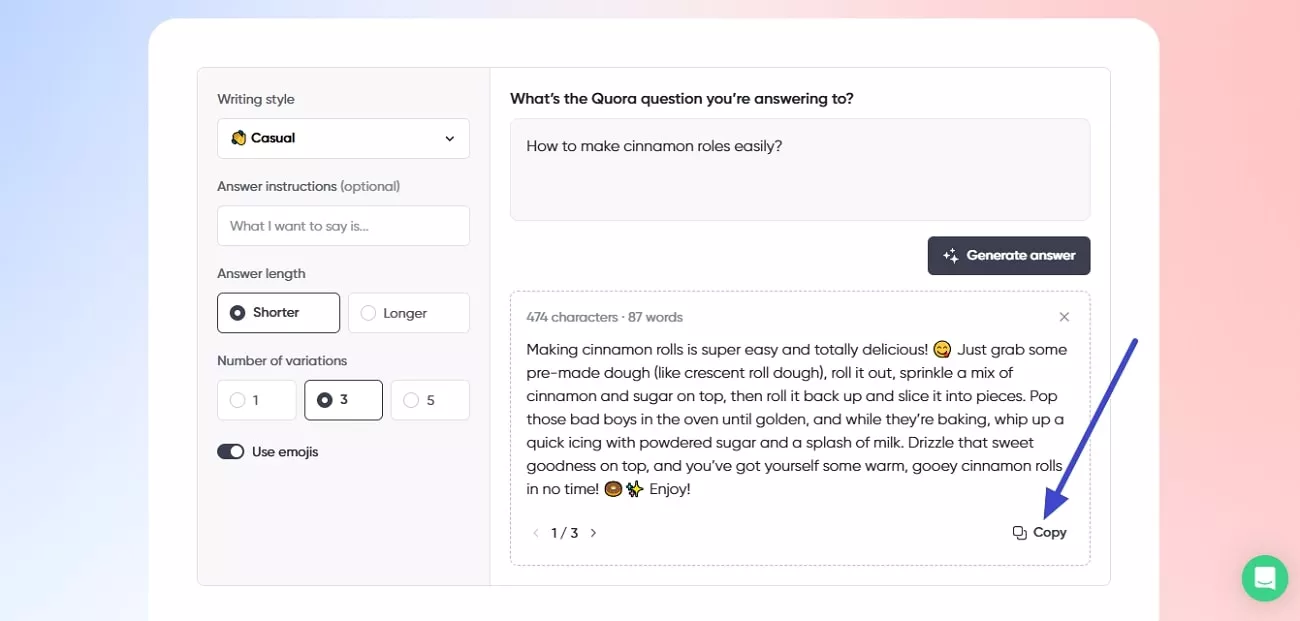
Task: Click the copy icon beside the Copy label
Action: (1018, 532)
